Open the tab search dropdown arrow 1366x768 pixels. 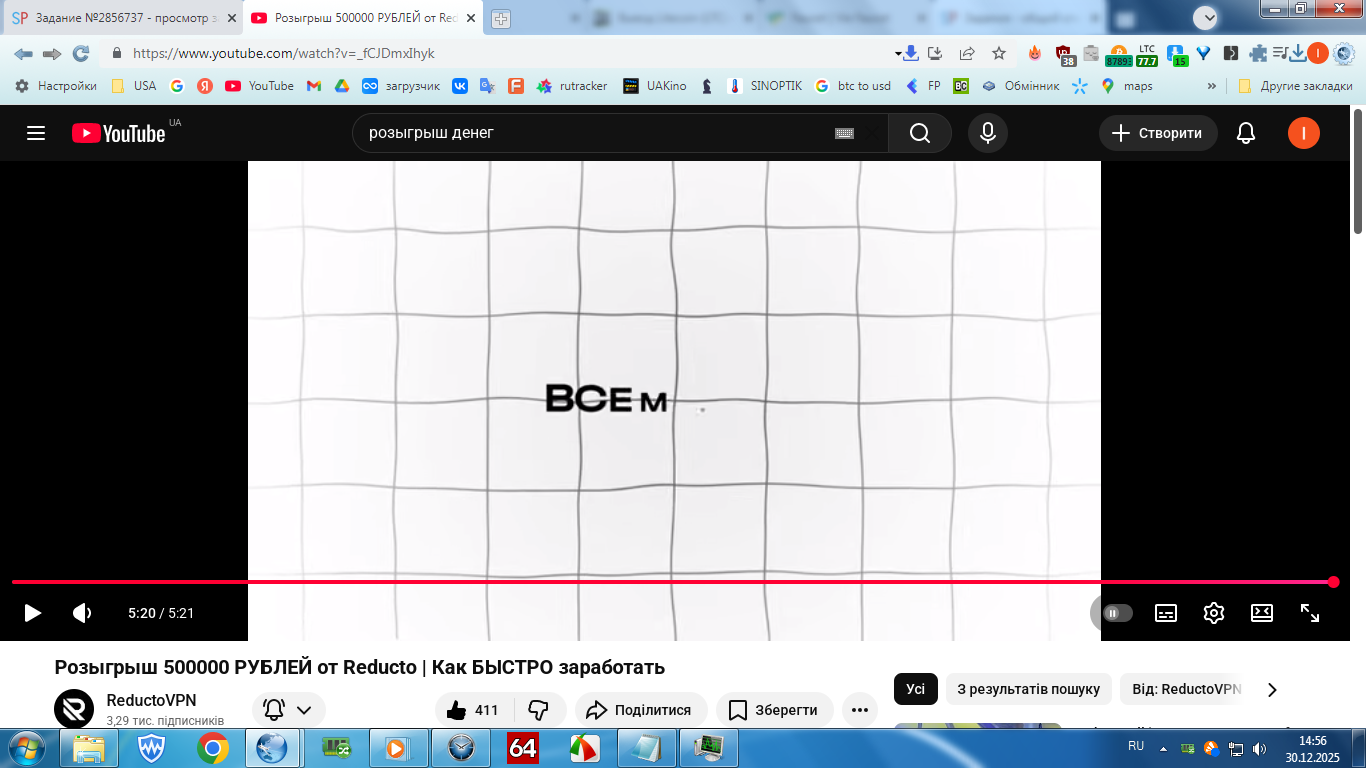point(1206,17)
